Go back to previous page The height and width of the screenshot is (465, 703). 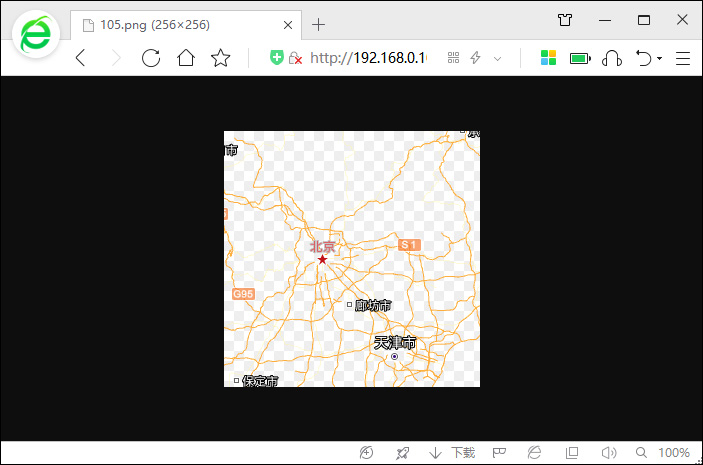(81, 58)
